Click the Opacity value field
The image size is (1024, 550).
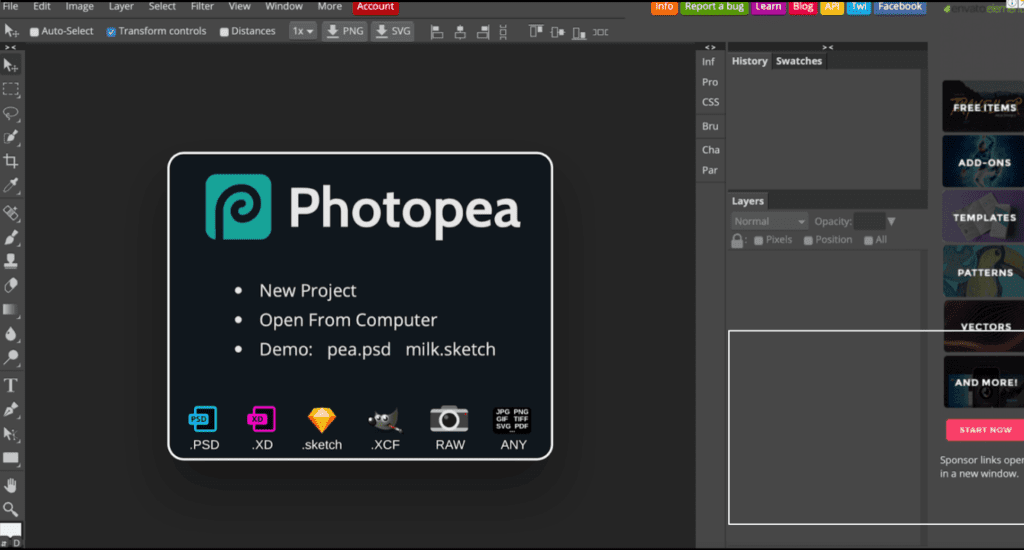(869, 221)
